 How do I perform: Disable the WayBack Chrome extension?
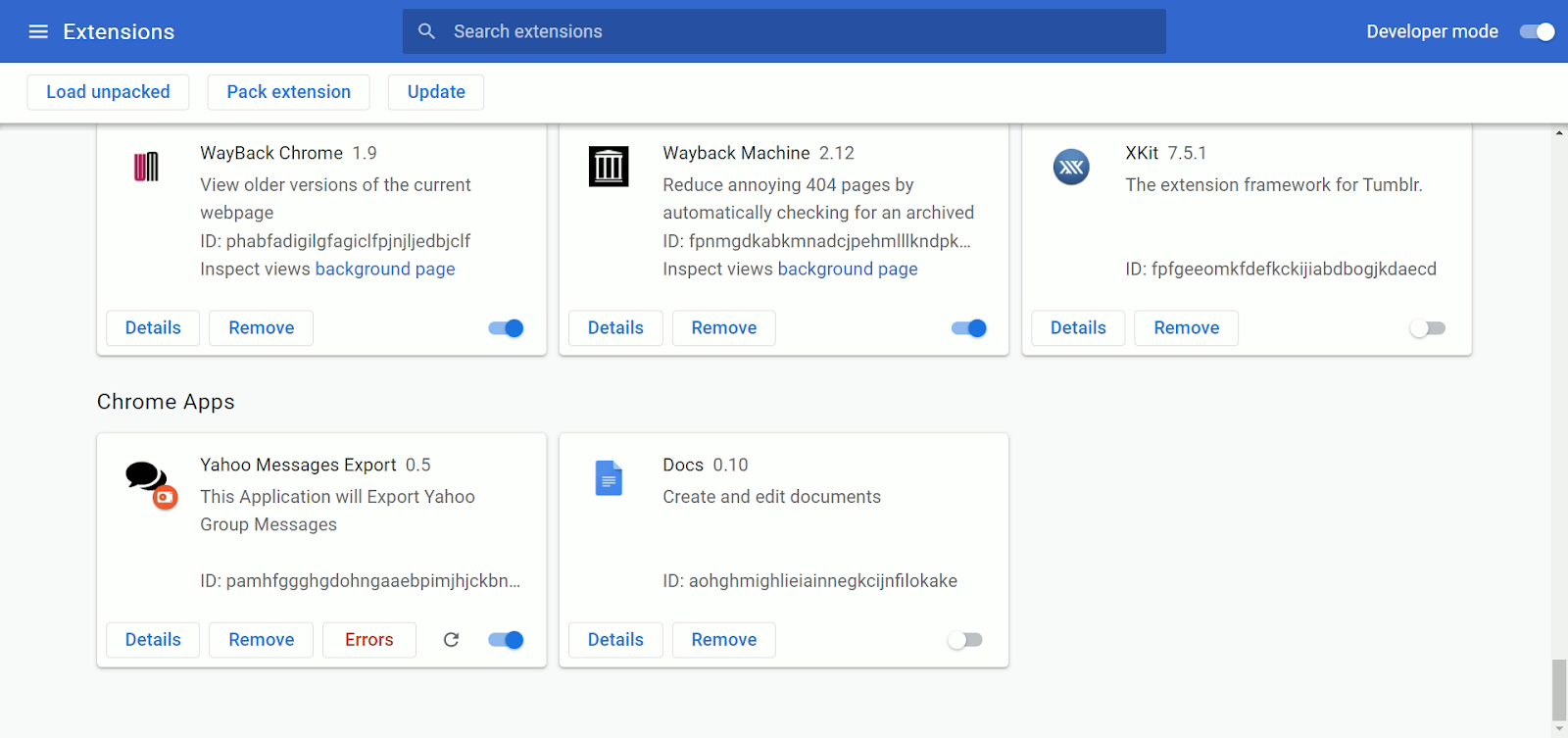click(x=506, y=328)
